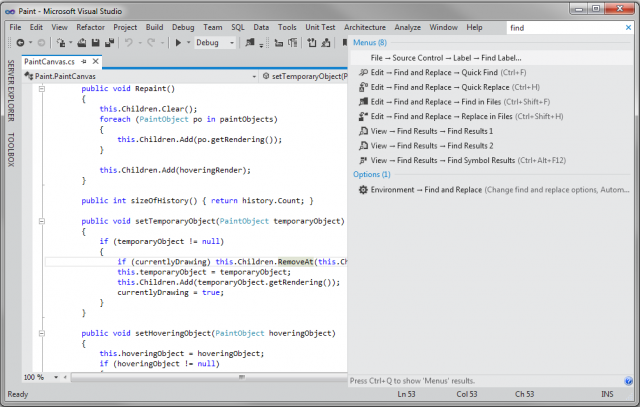Select the Quick Find result
The height and width of the screenshot is (407, 640).
[x=492, y=73]
